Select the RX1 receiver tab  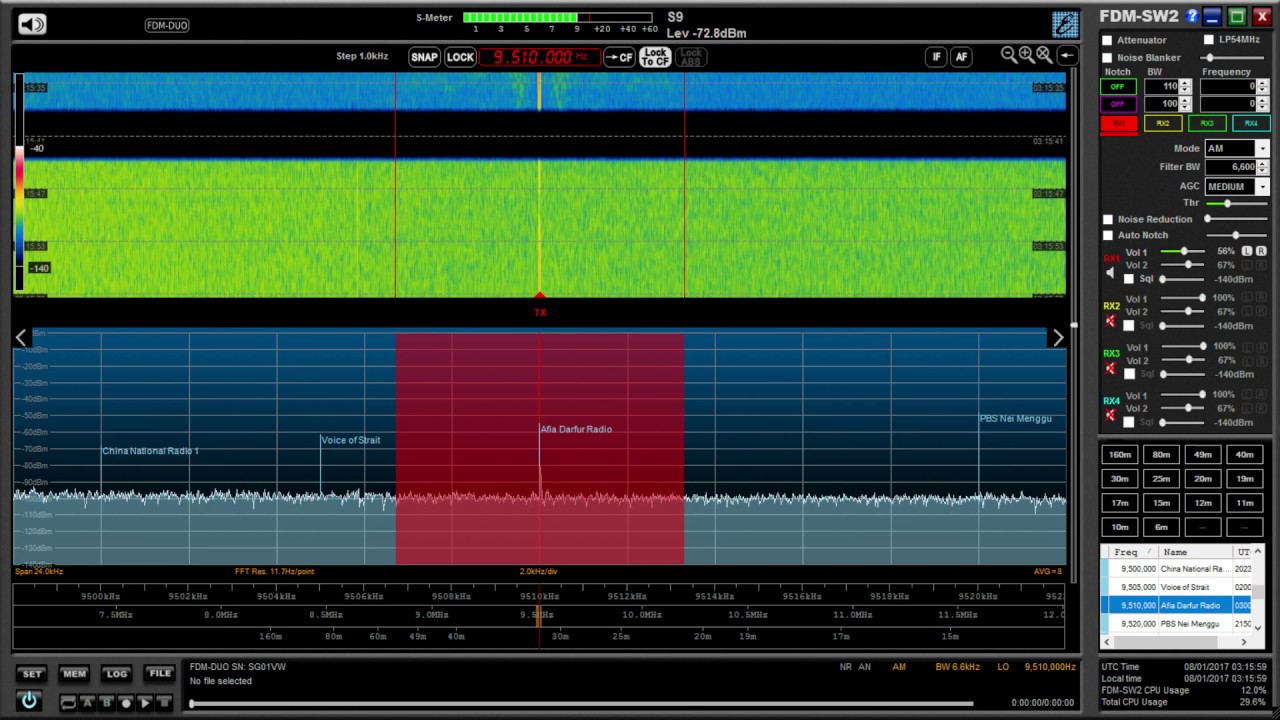coord(1118,124)
